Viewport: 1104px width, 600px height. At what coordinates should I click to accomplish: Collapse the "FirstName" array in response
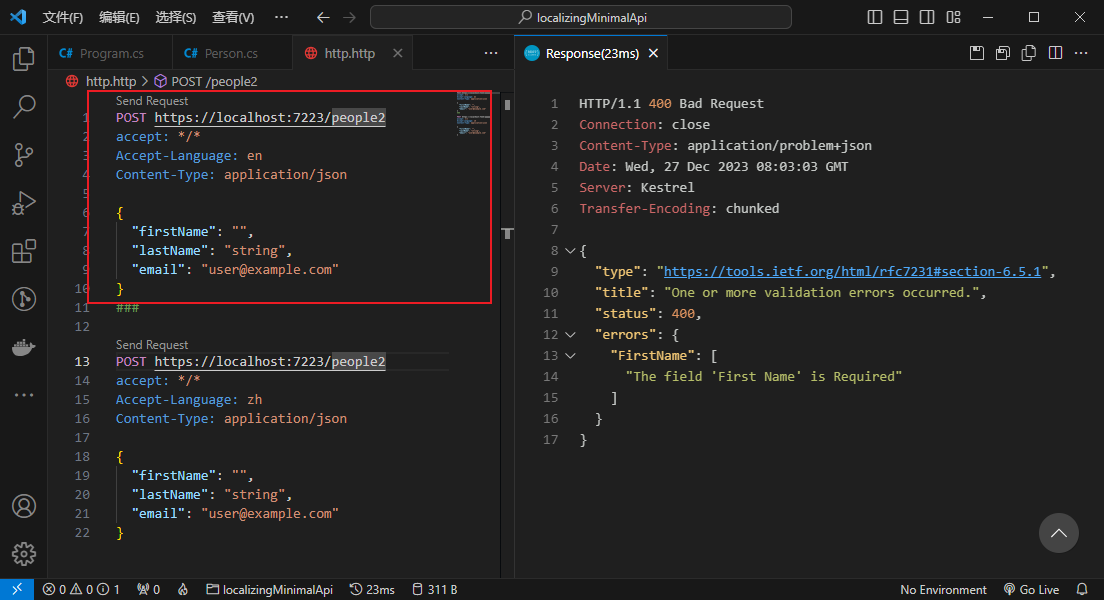click(570, 355)
